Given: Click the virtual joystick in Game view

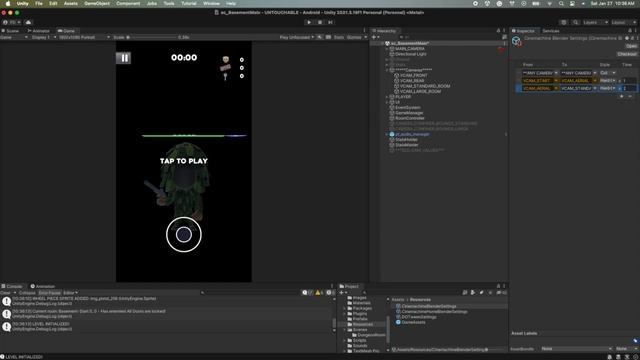Looking at the screenshot, I should click(x=184, y=234).
